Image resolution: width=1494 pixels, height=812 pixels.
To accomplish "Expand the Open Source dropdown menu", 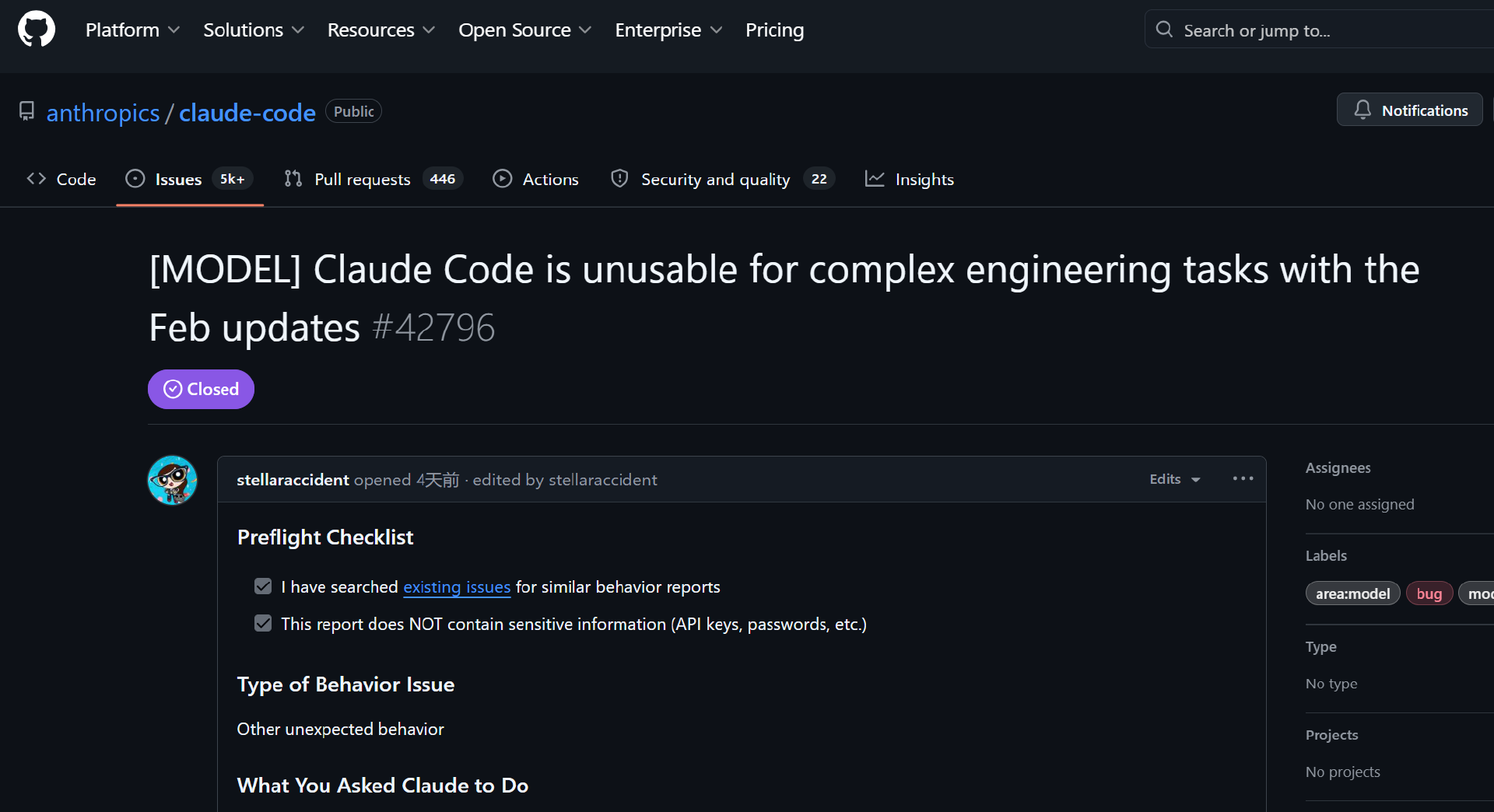I will [524, 30].
